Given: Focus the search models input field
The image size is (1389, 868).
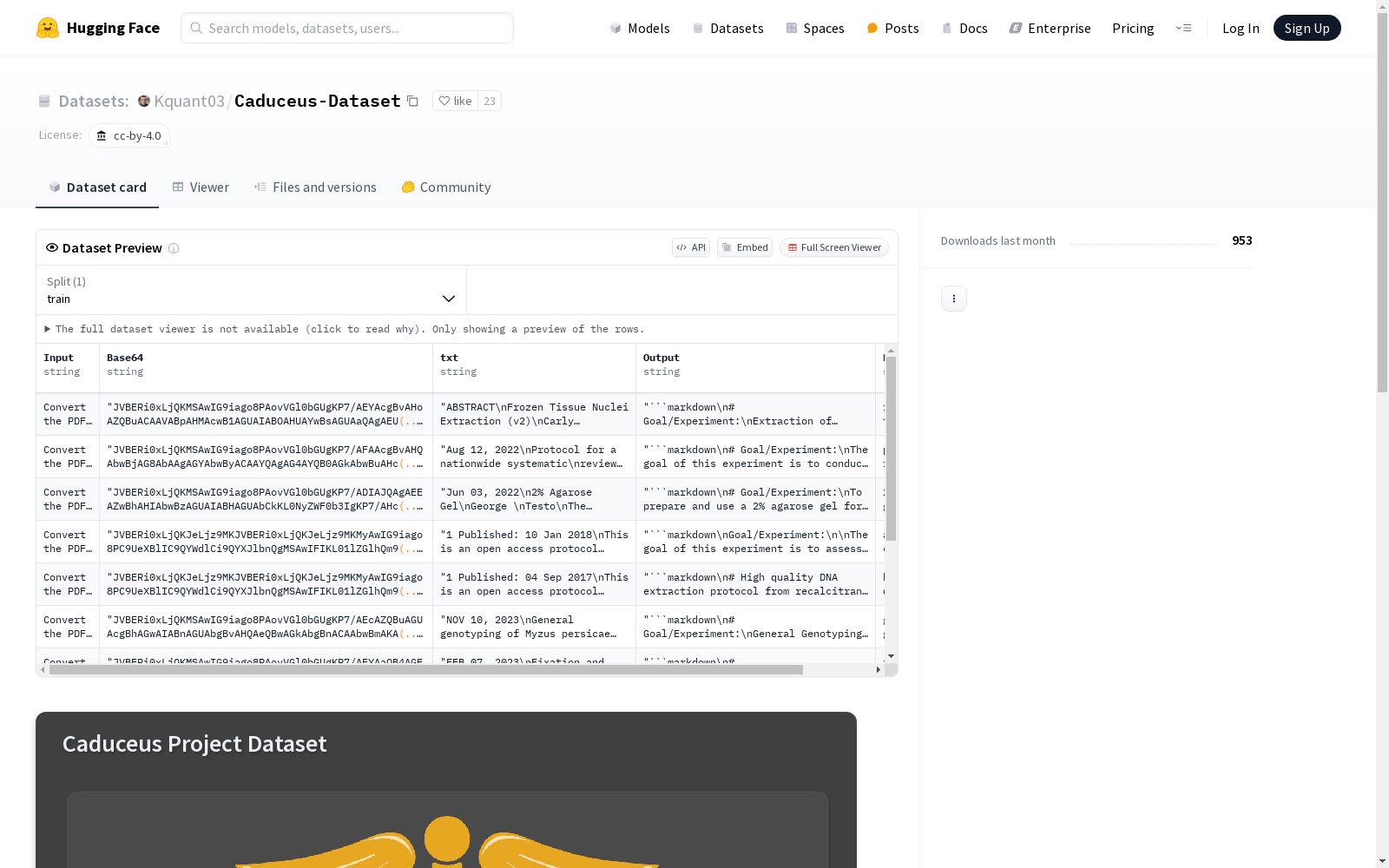Looking at the screenshot, I should [347, 28].
